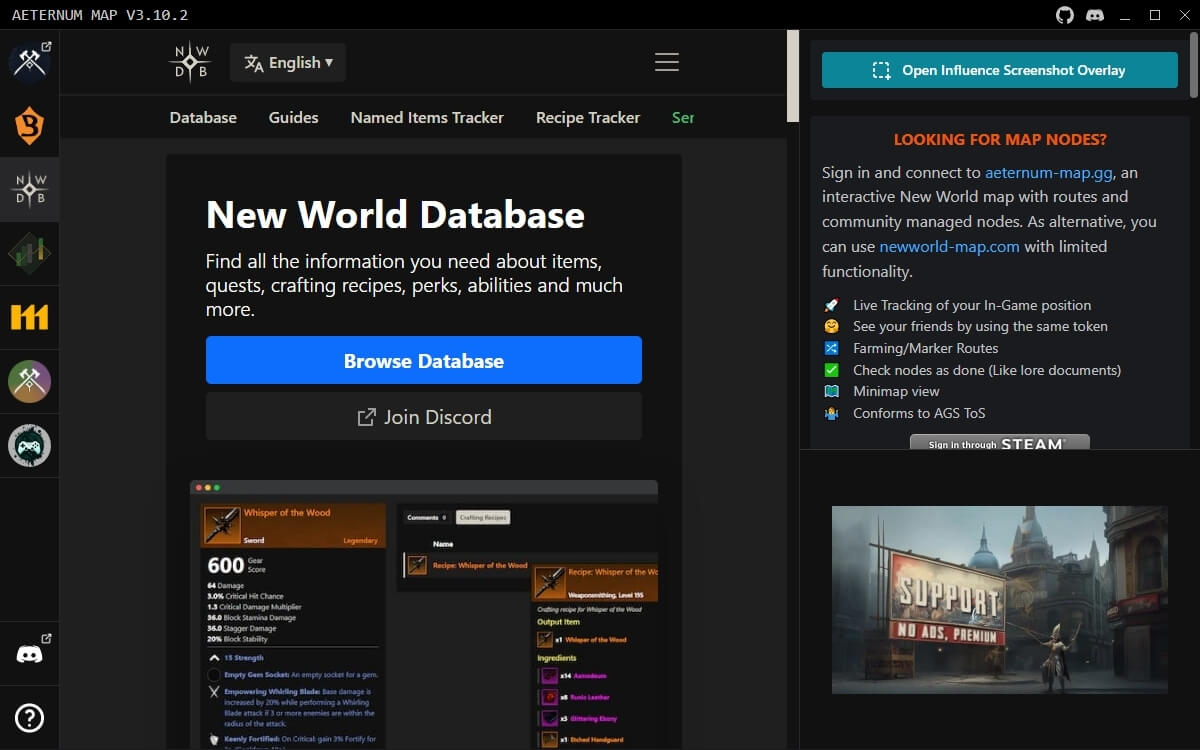Viewport: 1200px width, 750px height.
Task: Open Influence Screenshot Overlay
Action: (x=1000, y=70)
